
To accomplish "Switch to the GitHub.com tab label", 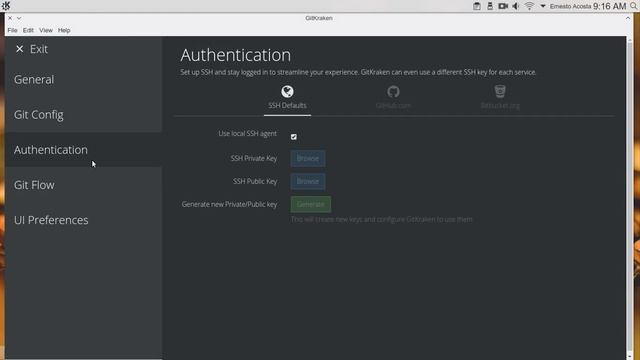I will [393, 105].
